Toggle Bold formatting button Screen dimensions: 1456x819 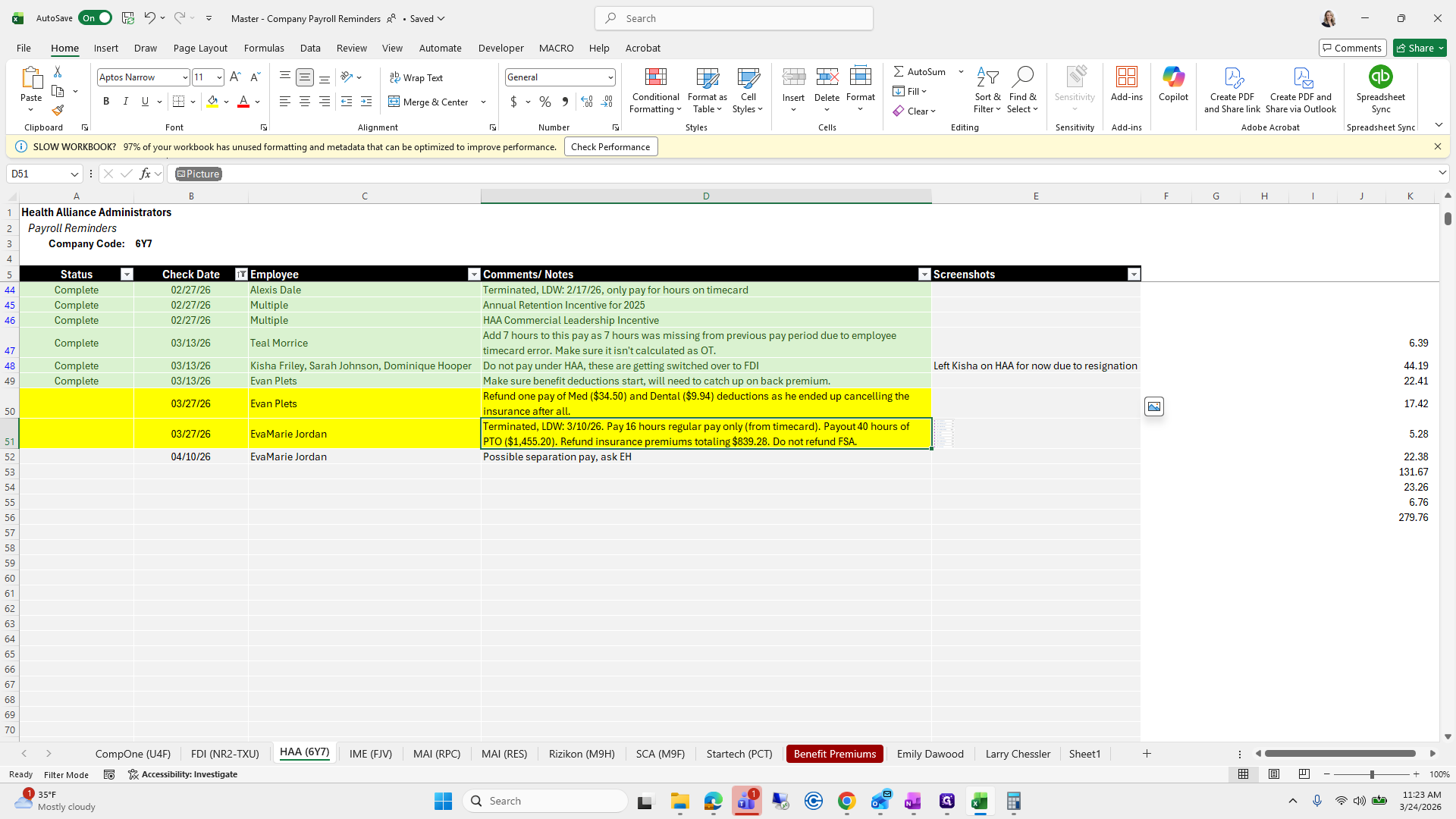click(106, 102)
